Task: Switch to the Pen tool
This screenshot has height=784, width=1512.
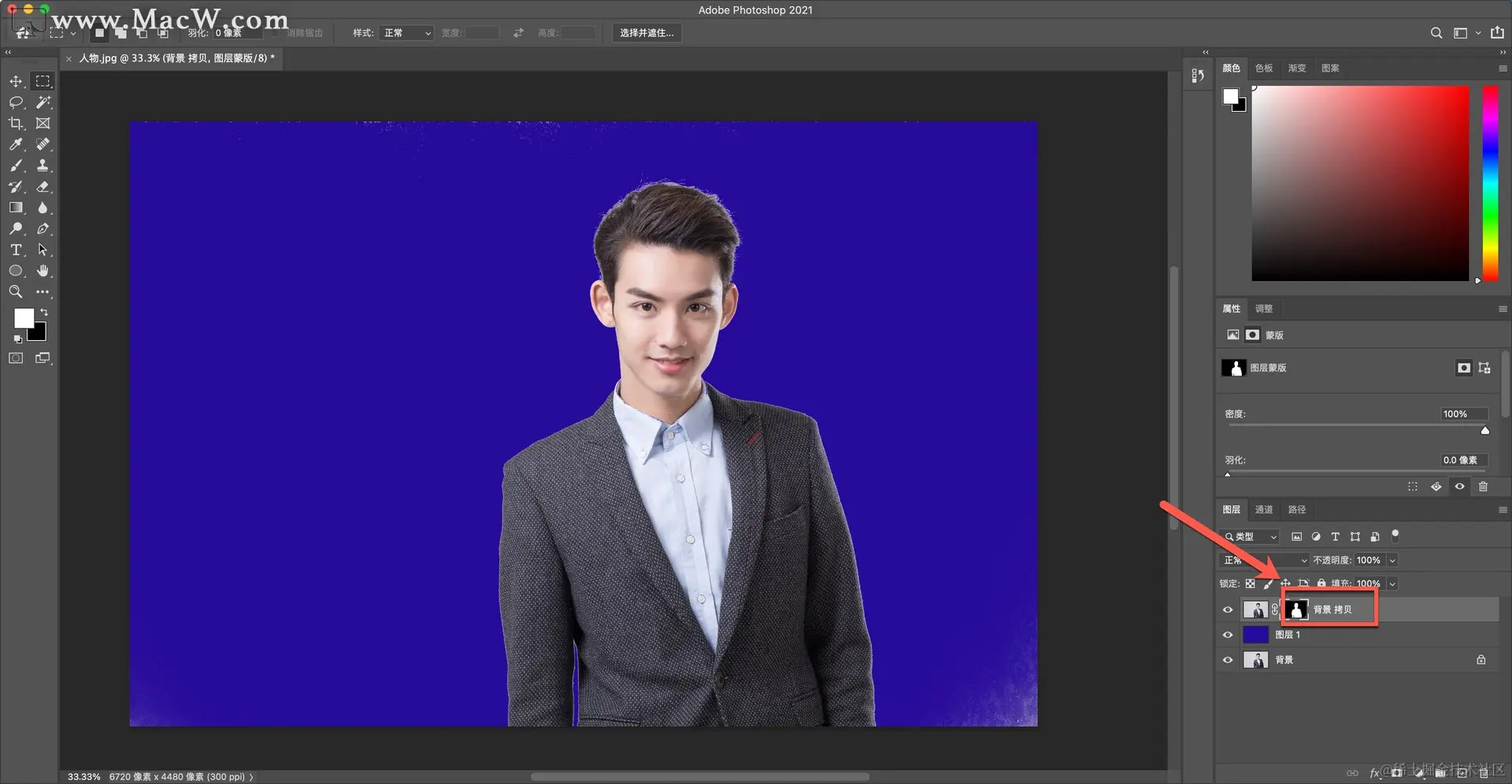Action: pos(43,229)
